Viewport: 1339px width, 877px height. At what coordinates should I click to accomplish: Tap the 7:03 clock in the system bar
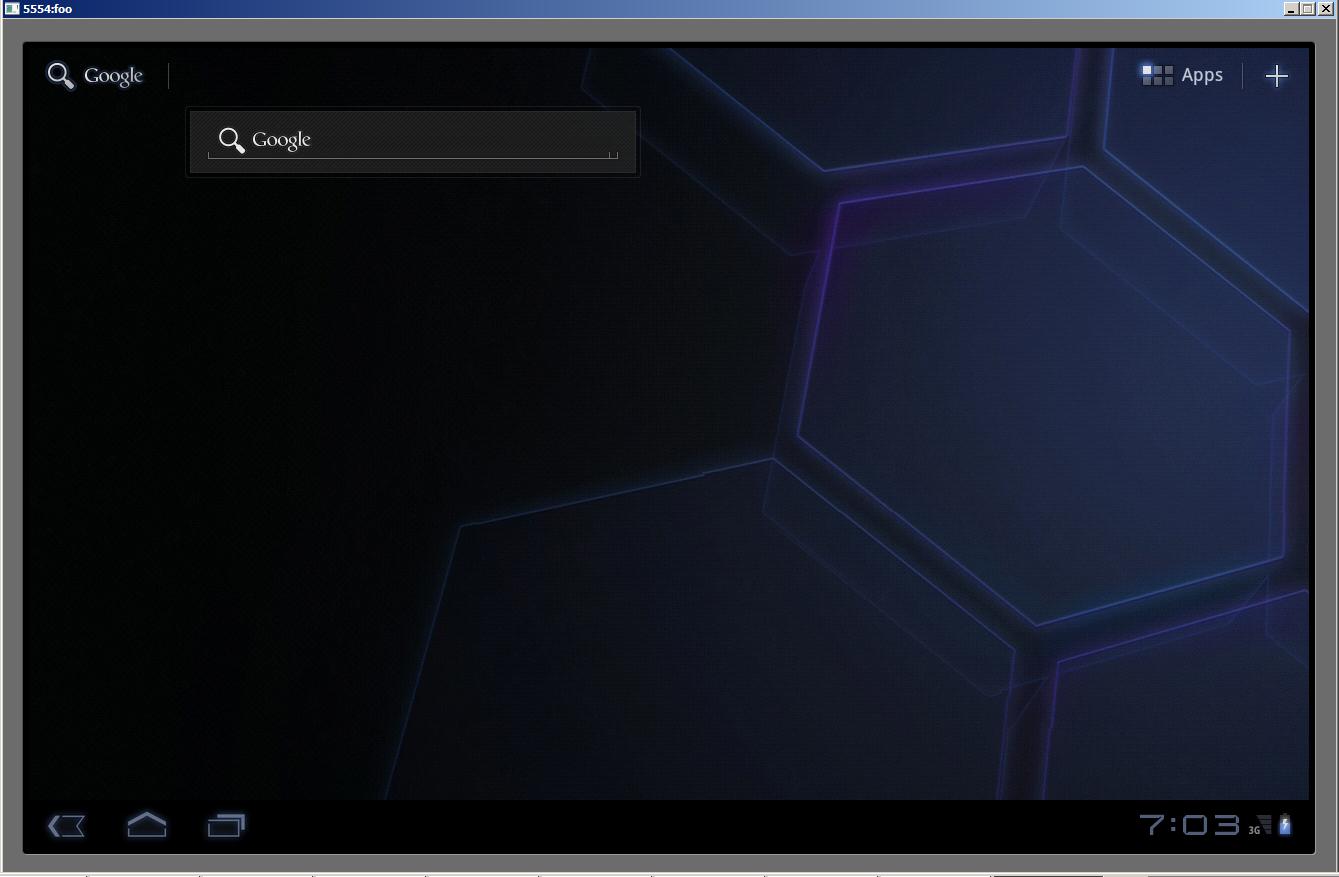click(1189, 825)
